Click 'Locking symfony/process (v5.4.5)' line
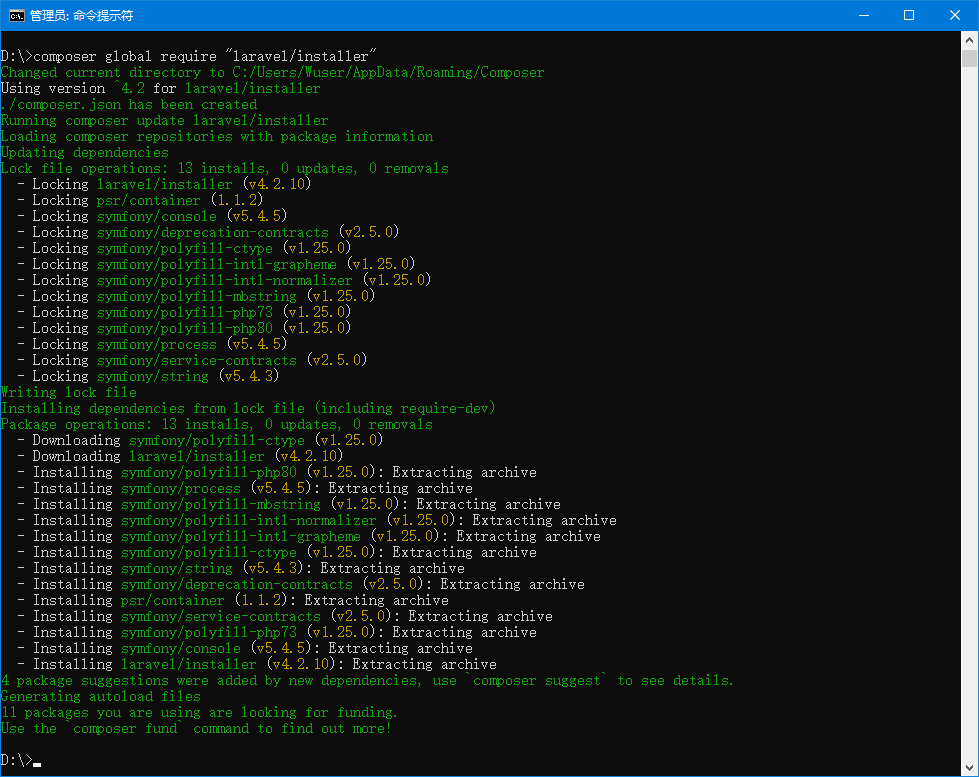Image resolution: width=979 pixels, height=777 pixels. [152, 344]
